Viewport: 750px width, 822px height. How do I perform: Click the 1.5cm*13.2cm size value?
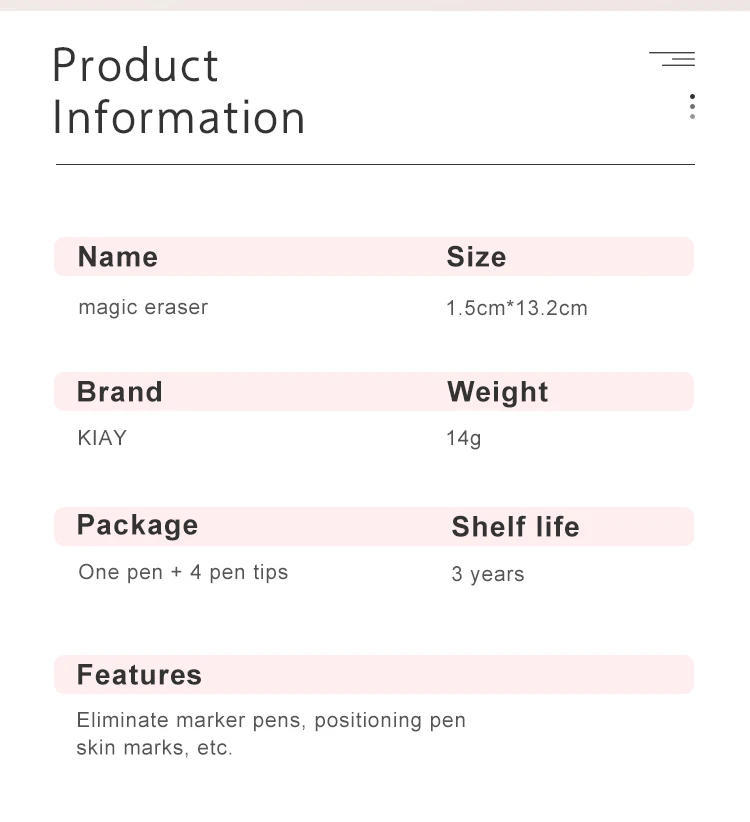517,308
